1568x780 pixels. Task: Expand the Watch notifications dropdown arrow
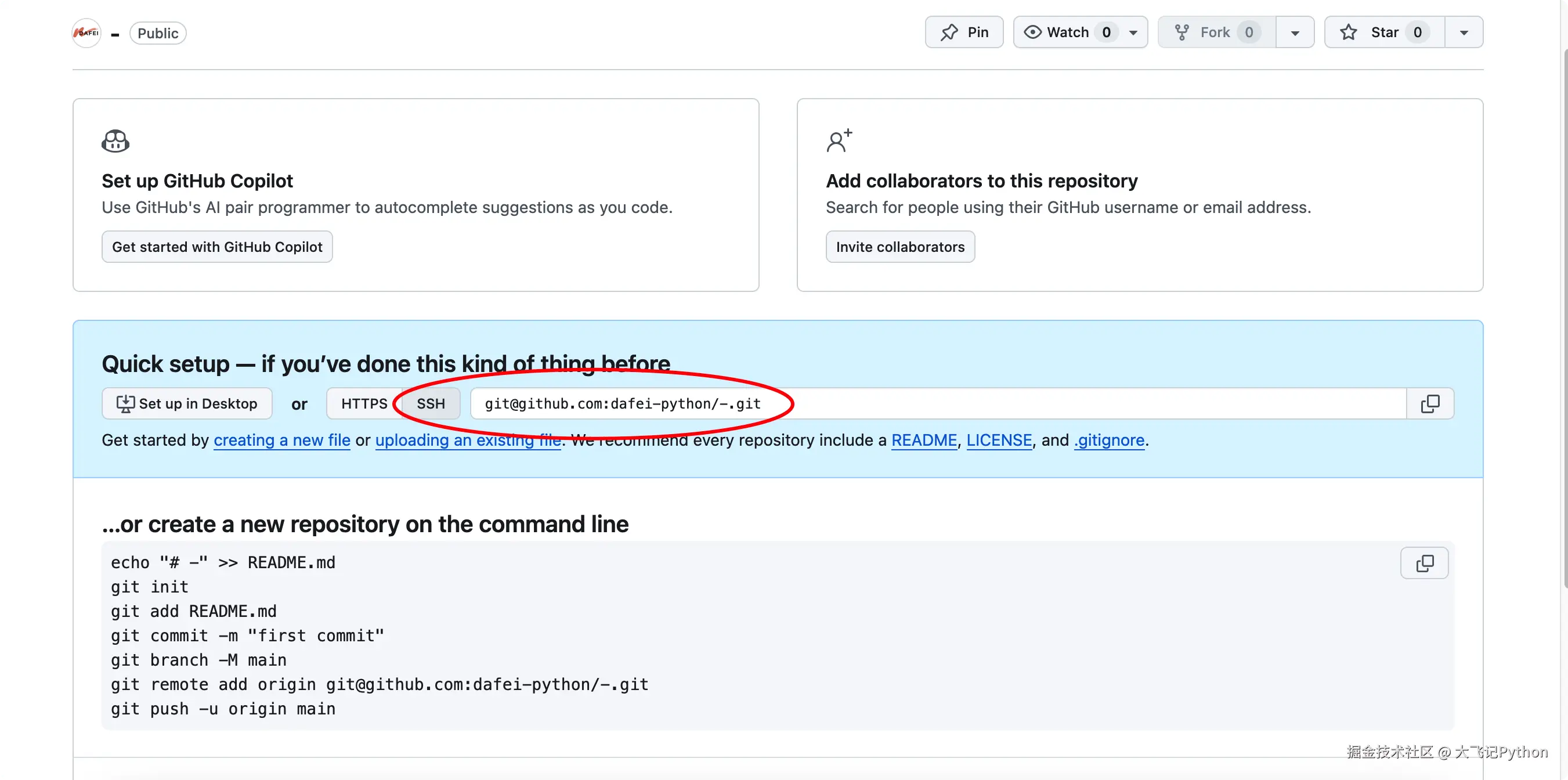pos(1133,33)
